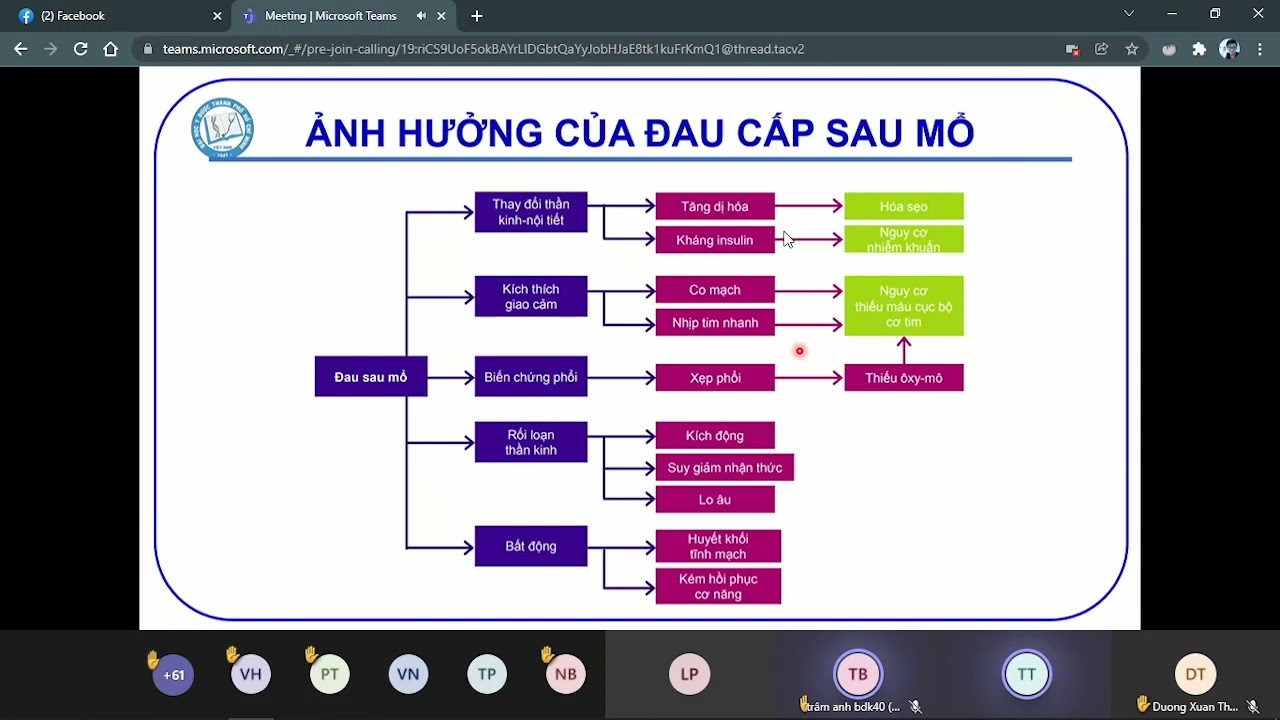
Task: Open the browser home page icon
Action: click(x=111, y=49)
